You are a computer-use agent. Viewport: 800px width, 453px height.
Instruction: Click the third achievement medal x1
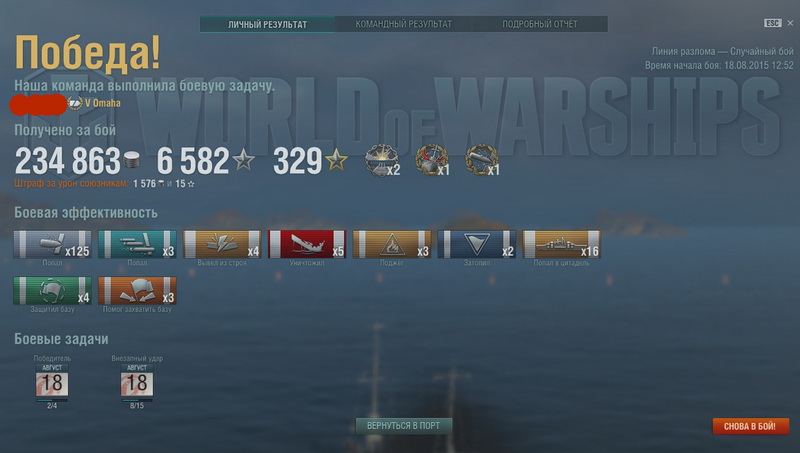[x=482, y=161]
